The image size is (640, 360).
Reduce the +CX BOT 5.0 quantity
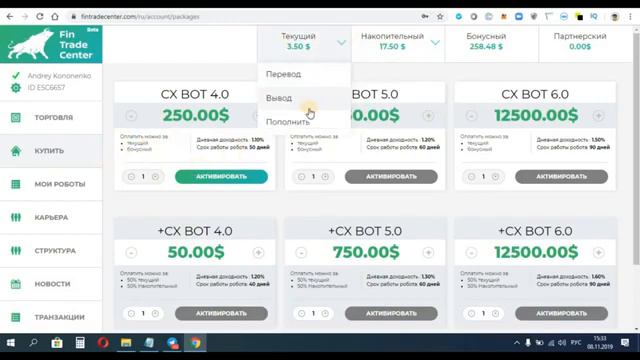tap(301, 313)
